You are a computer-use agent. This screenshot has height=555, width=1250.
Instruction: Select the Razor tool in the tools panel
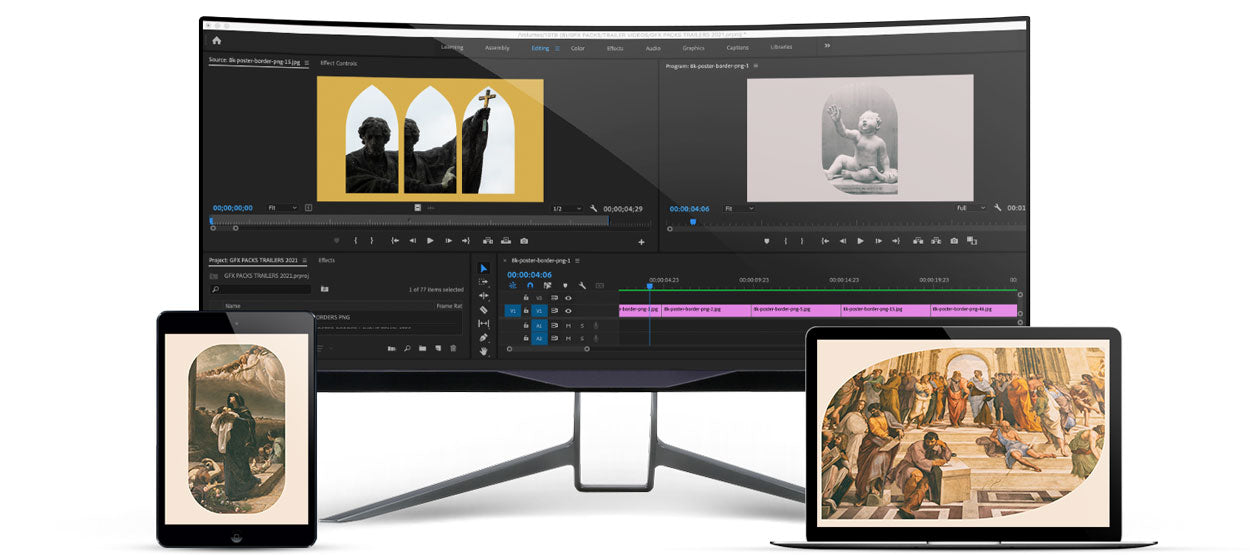(484, 310)
